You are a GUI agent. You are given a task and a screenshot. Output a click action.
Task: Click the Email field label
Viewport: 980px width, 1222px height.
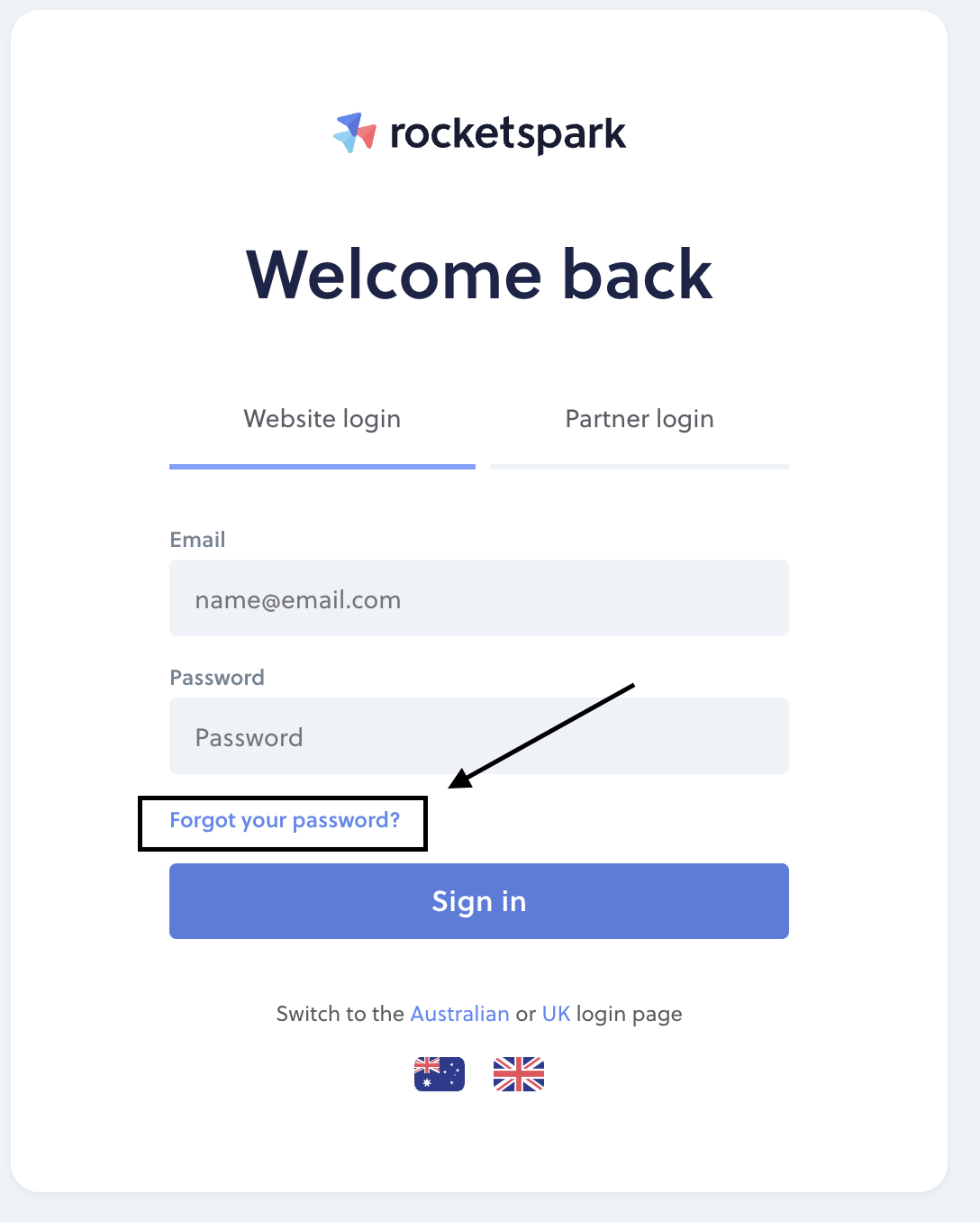click(x=198, y=540)
